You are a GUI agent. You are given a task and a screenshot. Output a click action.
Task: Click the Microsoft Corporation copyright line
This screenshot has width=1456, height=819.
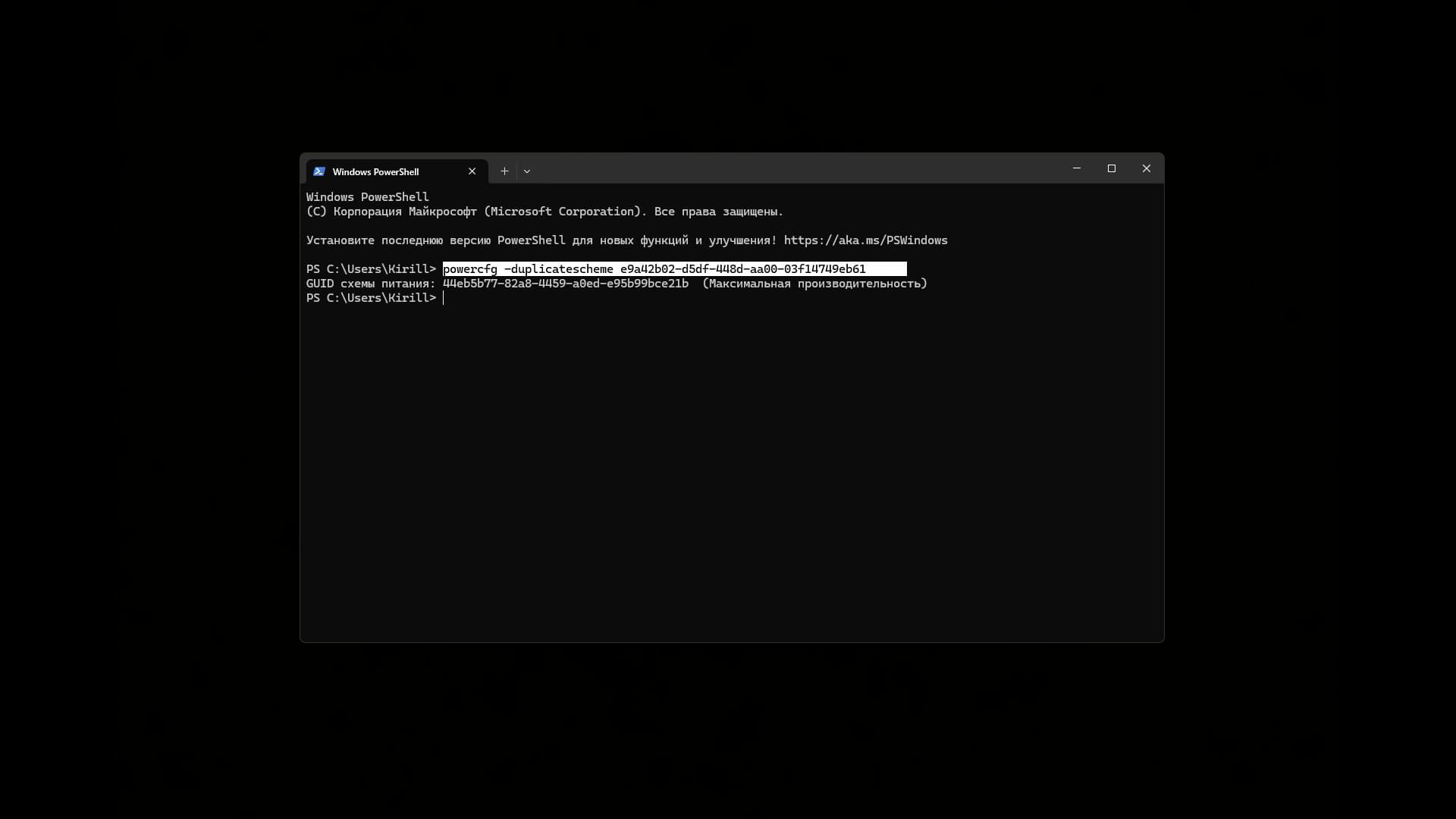[x=544, y=212]
